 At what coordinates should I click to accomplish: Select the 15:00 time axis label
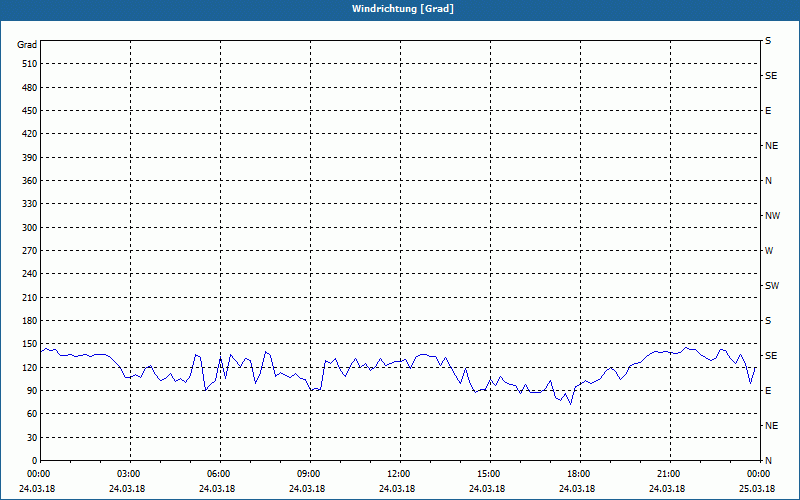click(x=490, y=474)
